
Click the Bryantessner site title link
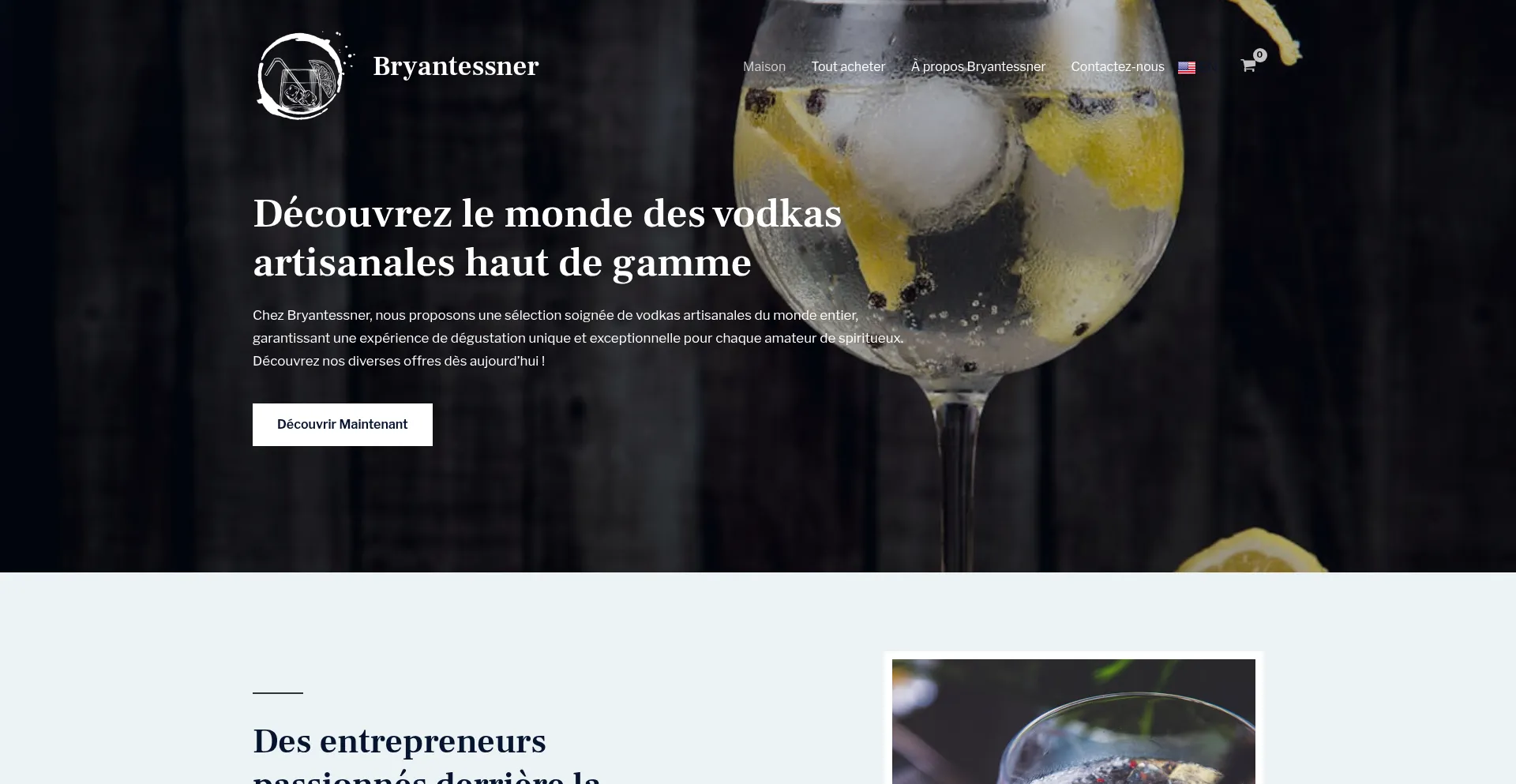coord(456,66)
